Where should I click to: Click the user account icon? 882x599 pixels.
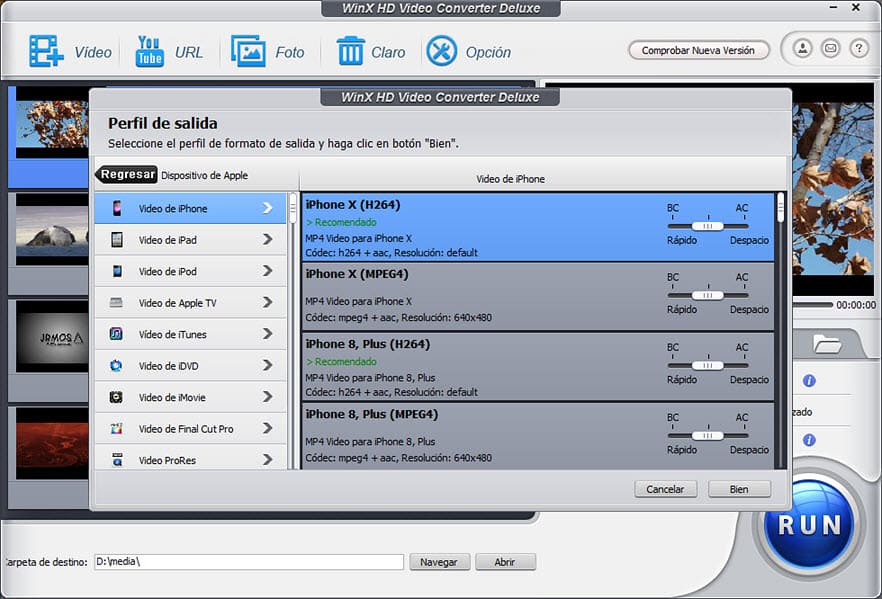pyautogui.click(x=803, y=48)
